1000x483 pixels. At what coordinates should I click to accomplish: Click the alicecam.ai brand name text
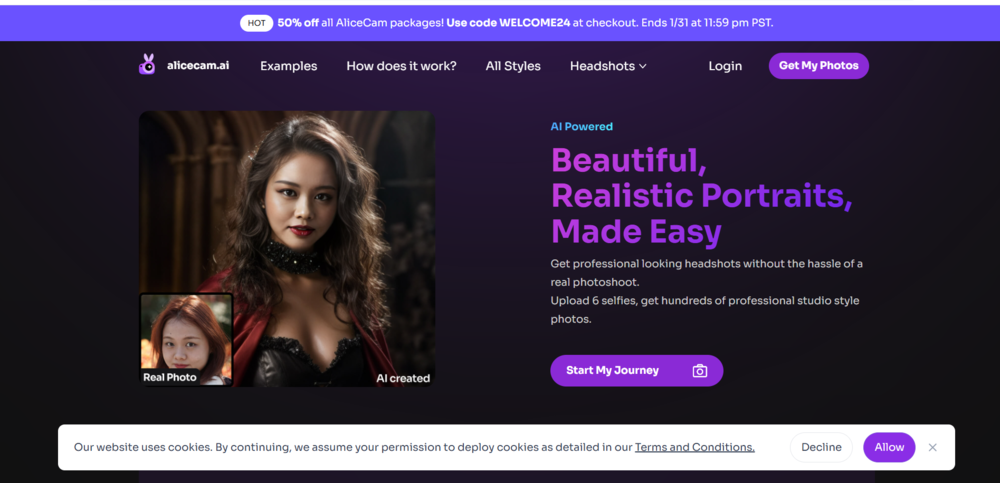198,65
